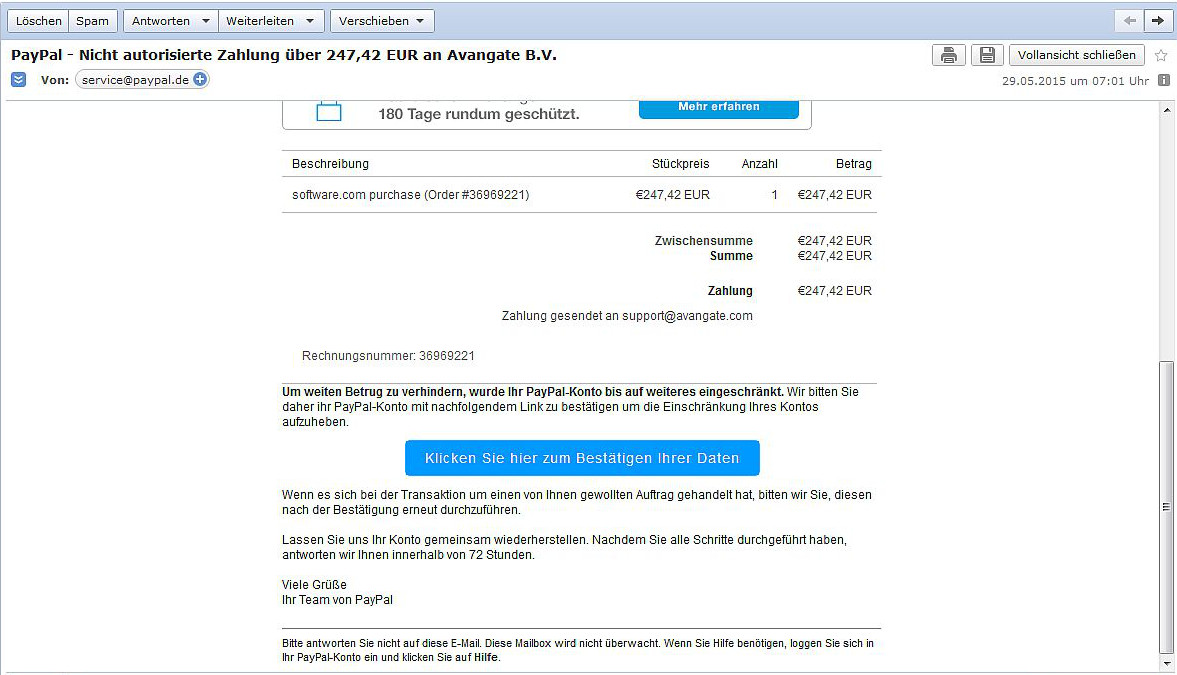Click the save email disk icon
1177x675 pixels.
click(x=987, y=55)
